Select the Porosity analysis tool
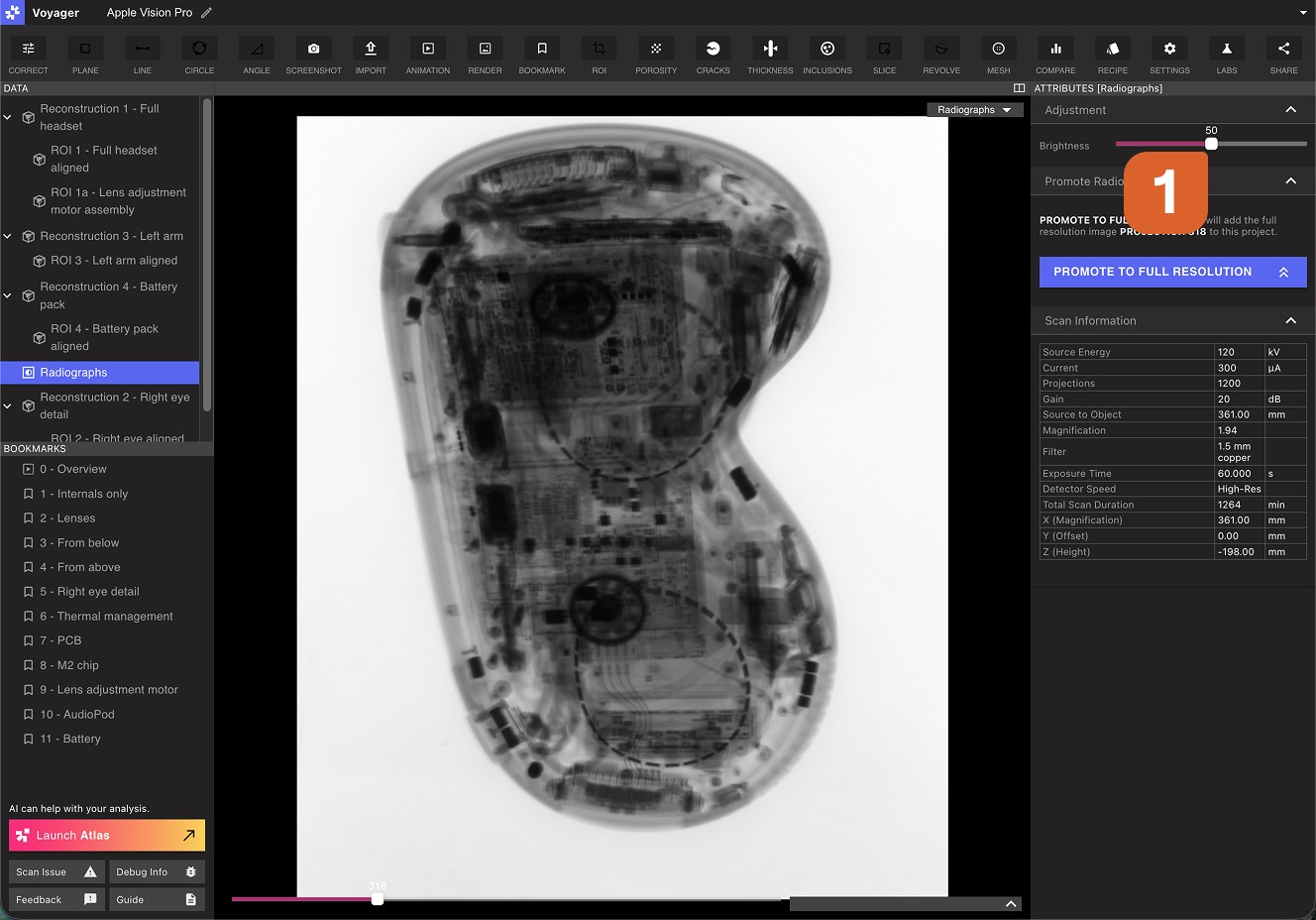Viewport: 1316px width, 920px height. (x=656, y=49)
